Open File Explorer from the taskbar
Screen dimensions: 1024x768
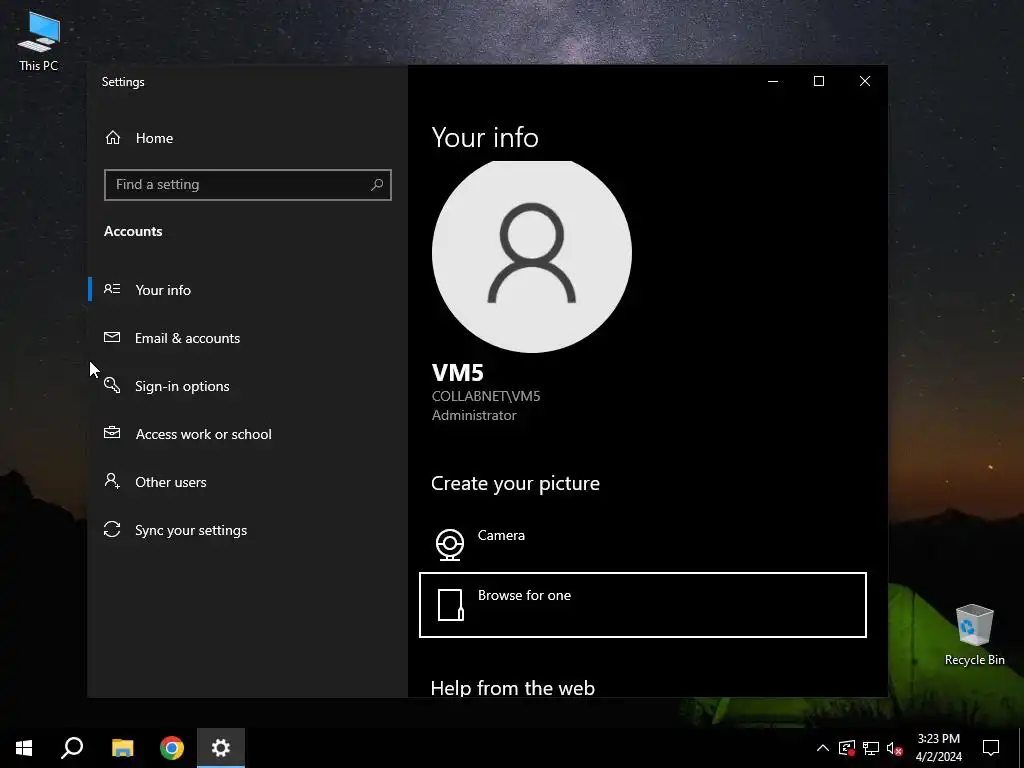pos(122,748)
